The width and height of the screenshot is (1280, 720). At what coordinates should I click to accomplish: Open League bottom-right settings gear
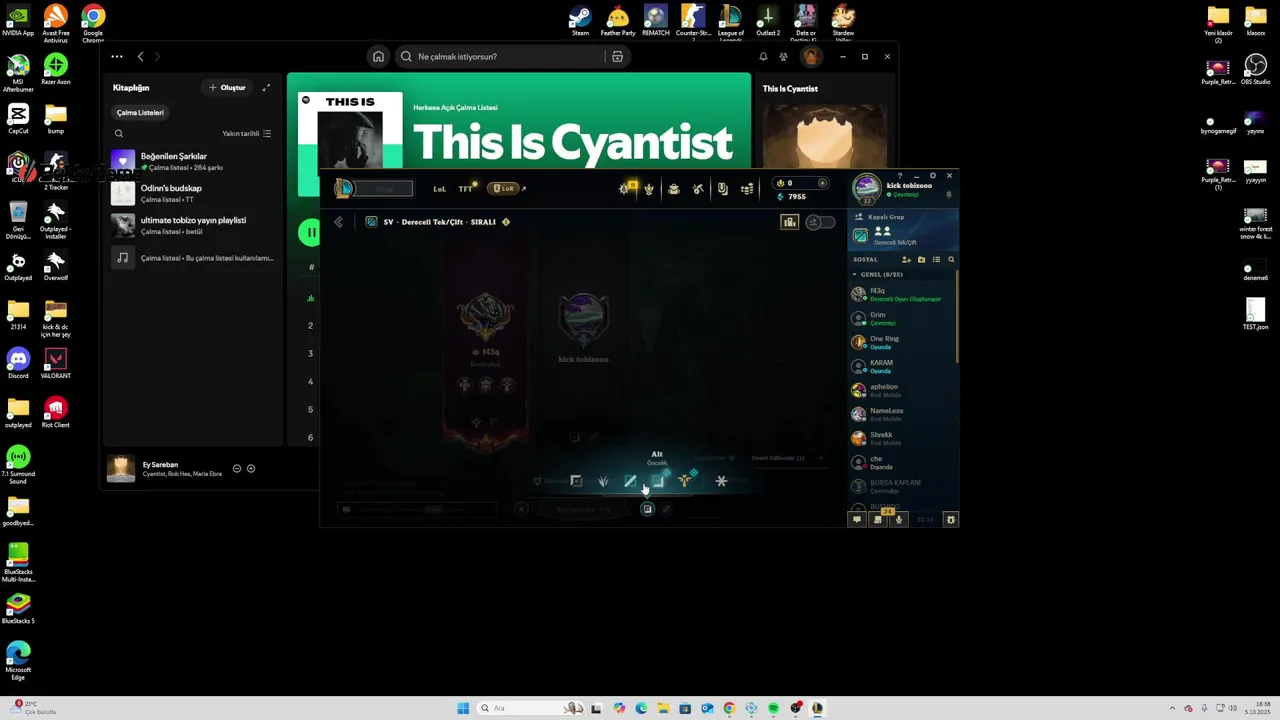coord(950,519)
